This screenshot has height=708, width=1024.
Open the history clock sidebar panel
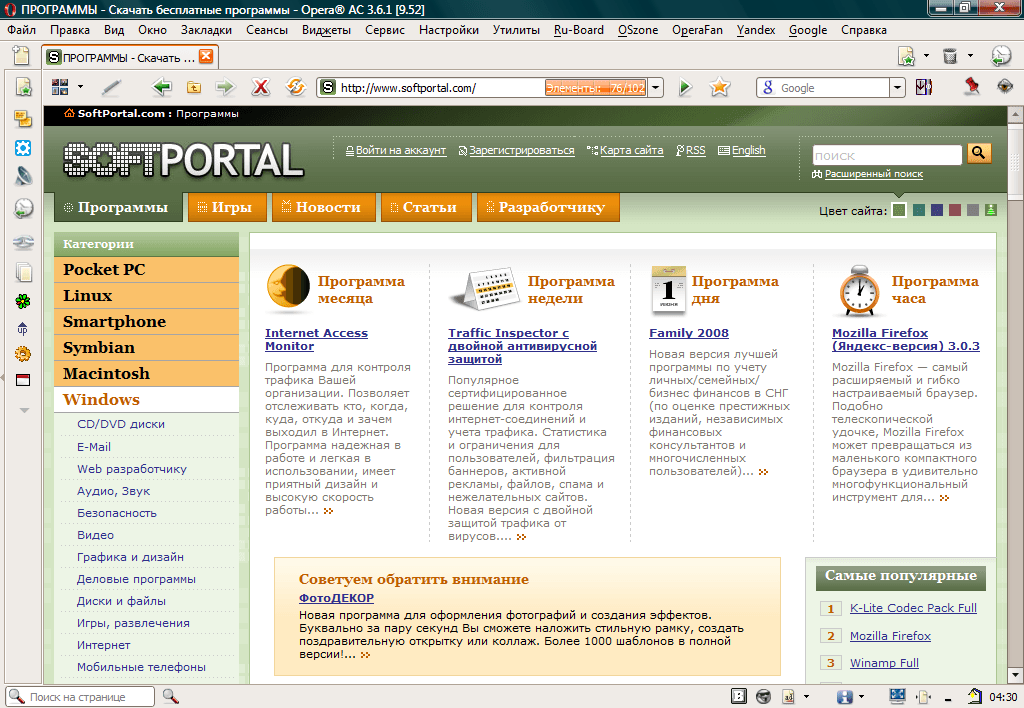(x=24, y=208)
